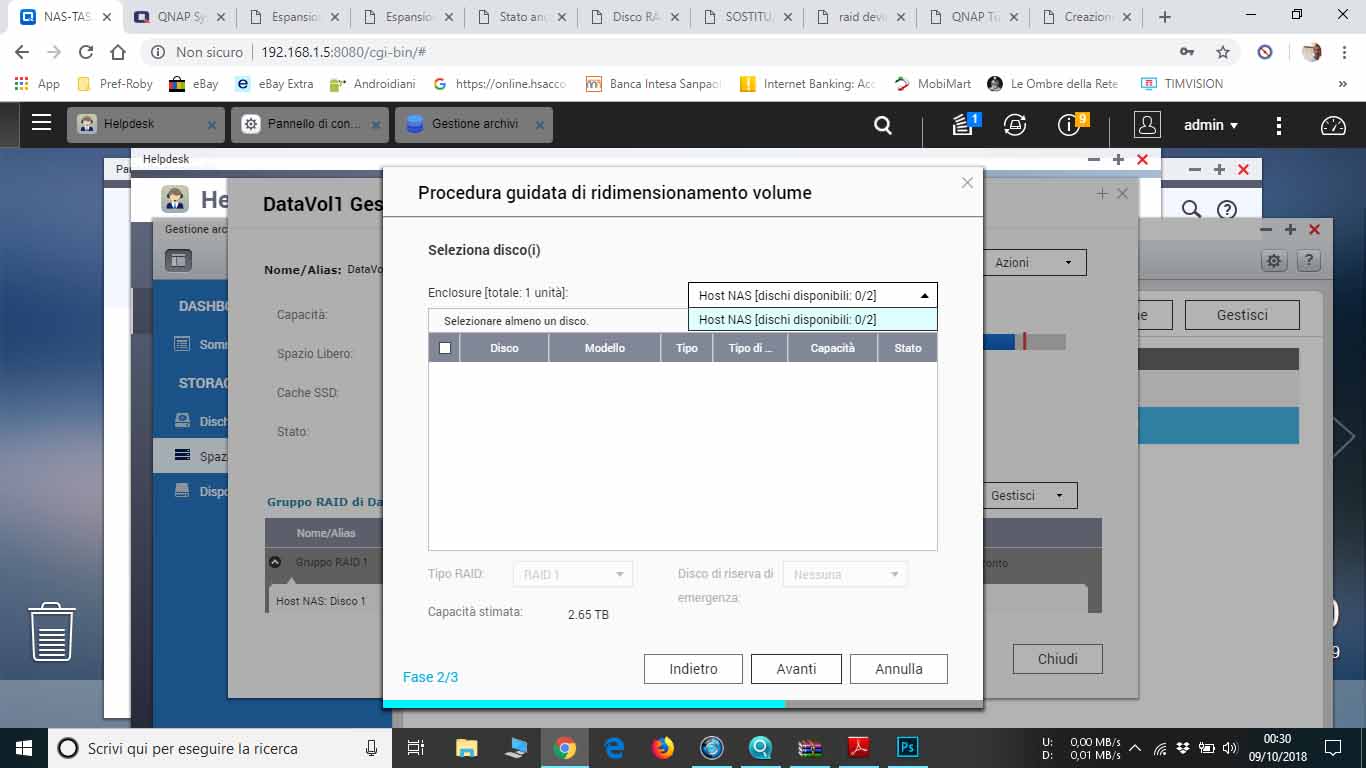Open the dashboard gauge icon
The width and height of the screenshot is (1366, 768).
pyautogui.click(x=1333, y=125)
